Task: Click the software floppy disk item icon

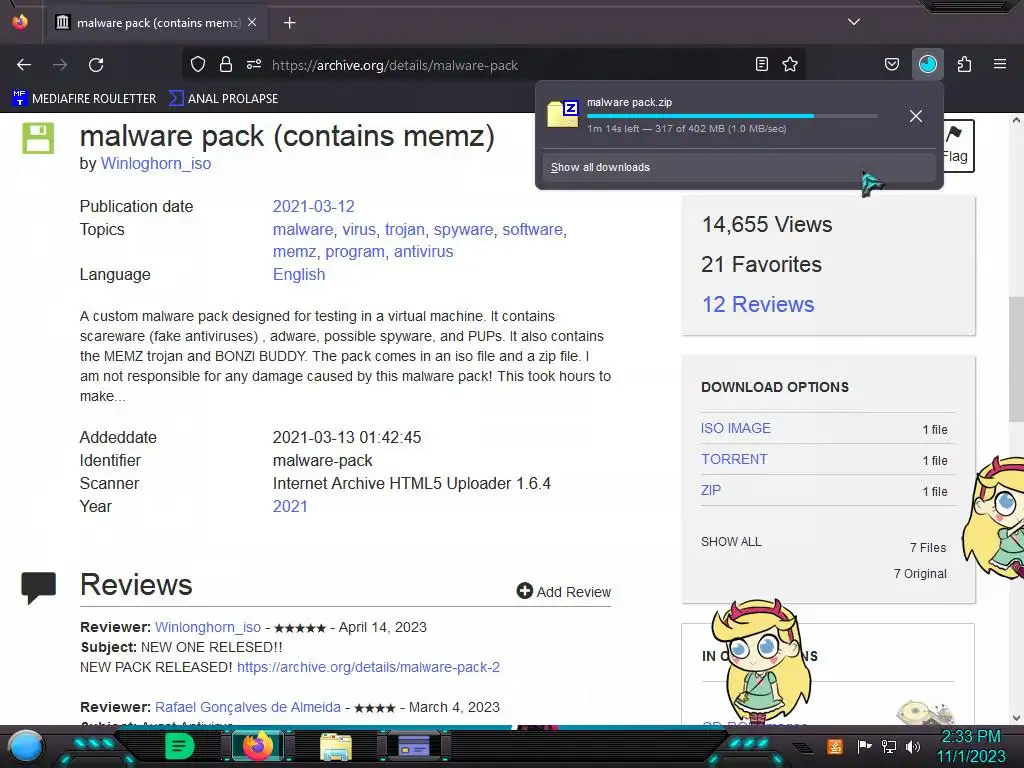Action: (x=39, y=138)
